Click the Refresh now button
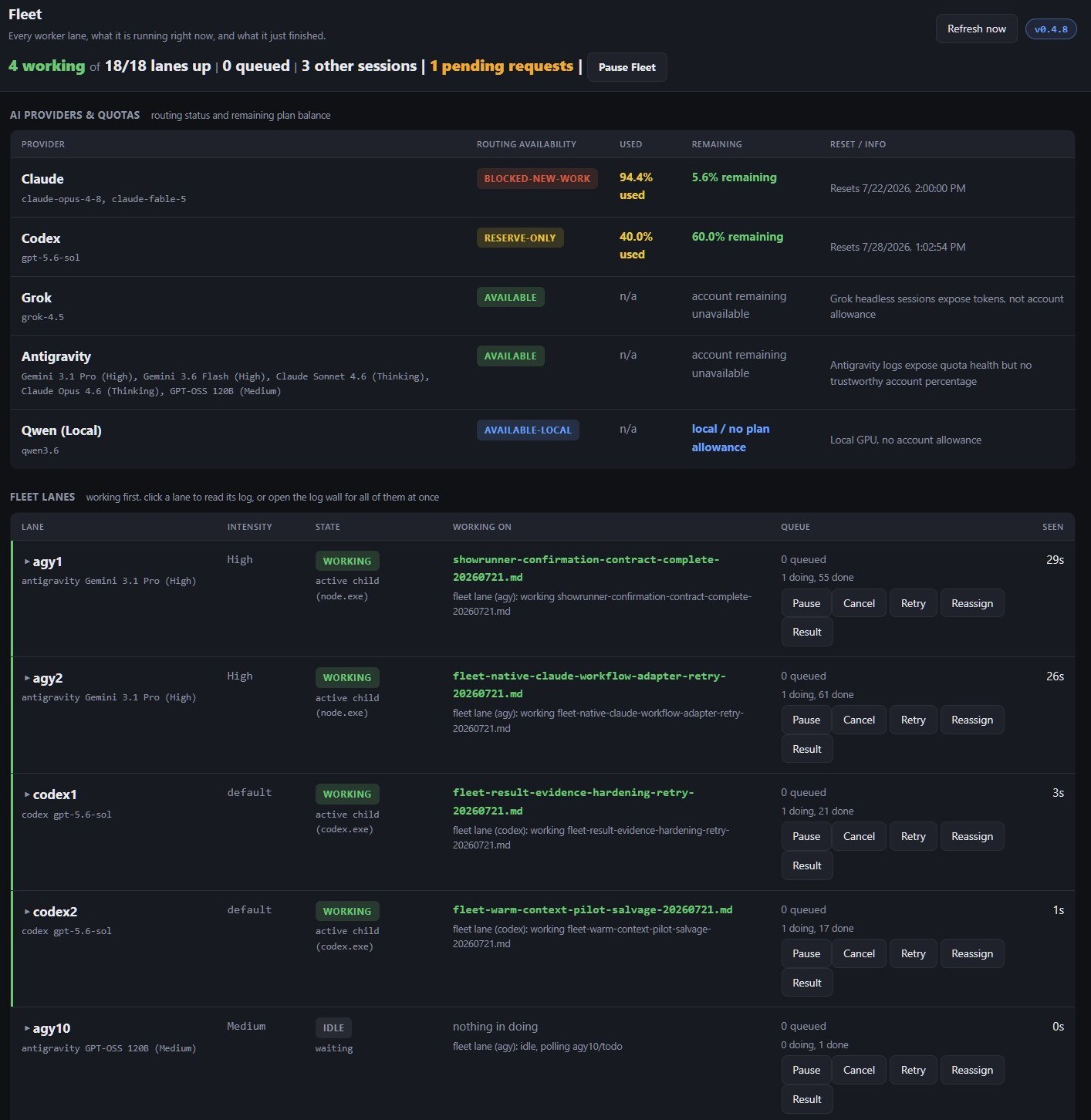 tap(976, 29)
